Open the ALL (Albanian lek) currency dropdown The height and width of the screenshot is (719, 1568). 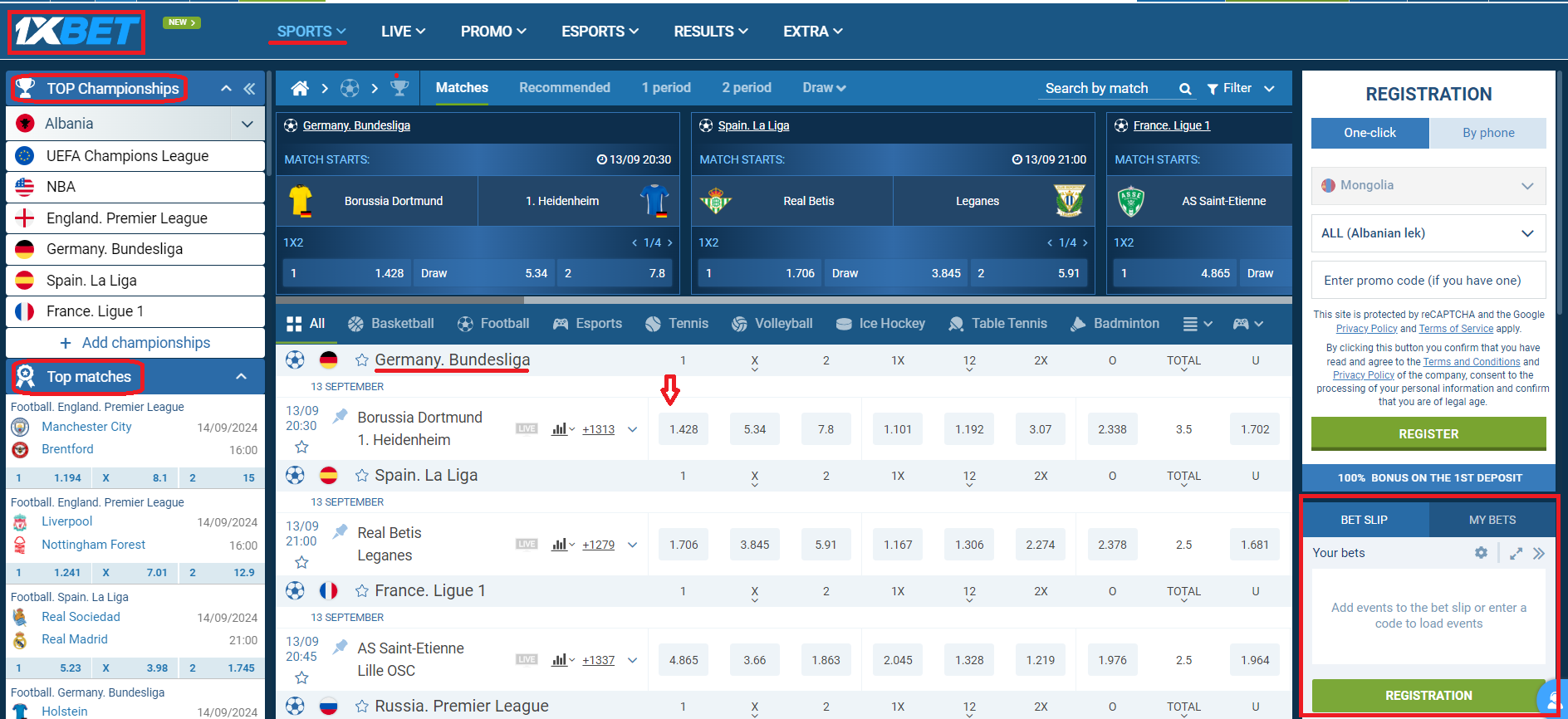[x=1428, y=233]
